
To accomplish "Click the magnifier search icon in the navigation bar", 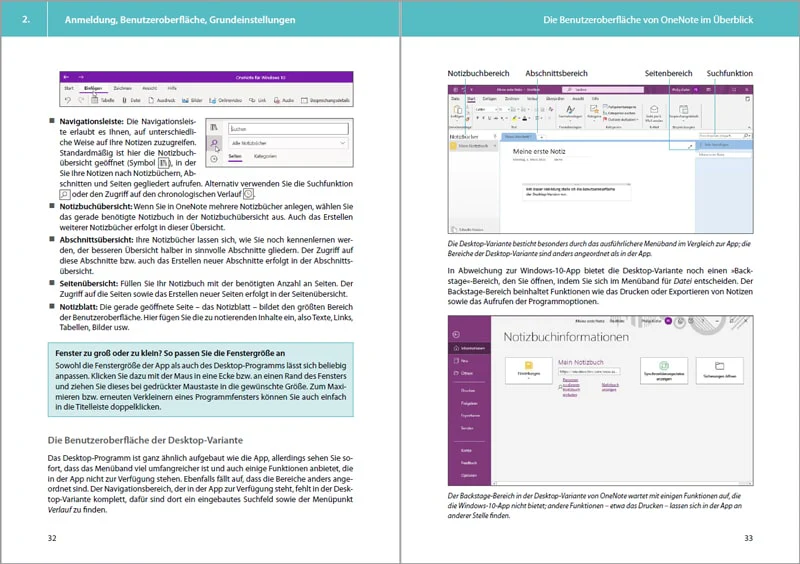I will click(214, 143).
